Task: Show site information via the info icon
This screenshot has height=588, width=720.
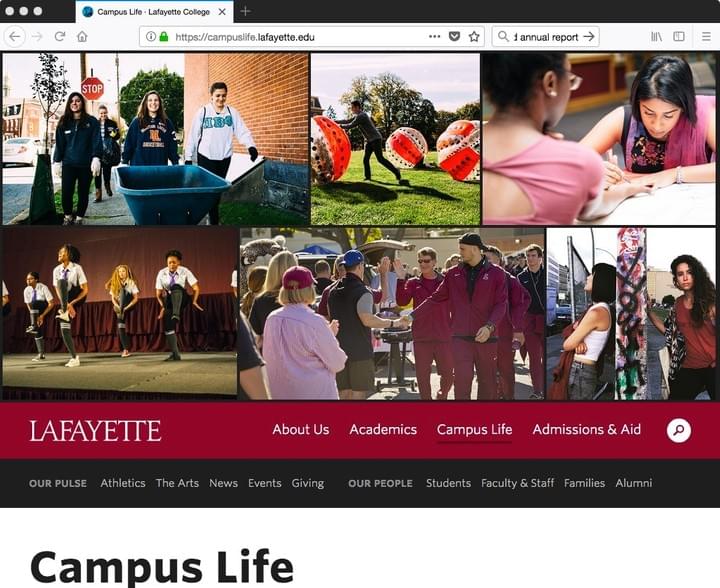Action: 151,37
